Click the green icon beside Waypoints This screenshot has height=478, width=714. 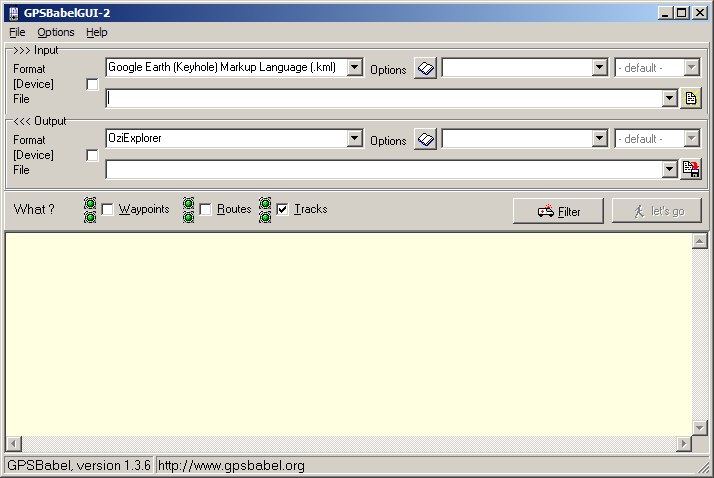coord(90,210)
